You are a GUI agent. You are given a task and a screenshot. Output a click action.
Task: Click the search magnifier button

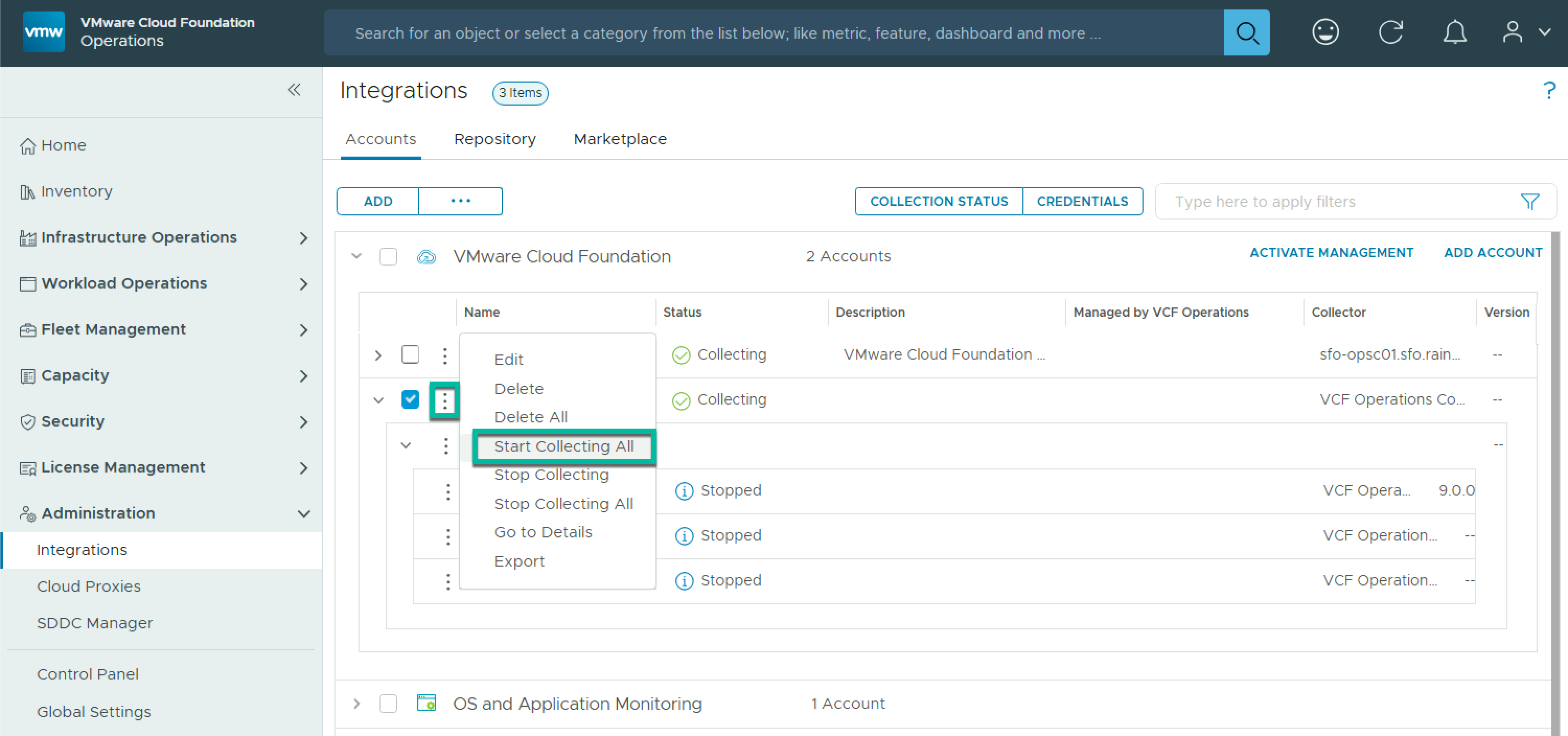pyautogui.click(x=1246, y=33)
